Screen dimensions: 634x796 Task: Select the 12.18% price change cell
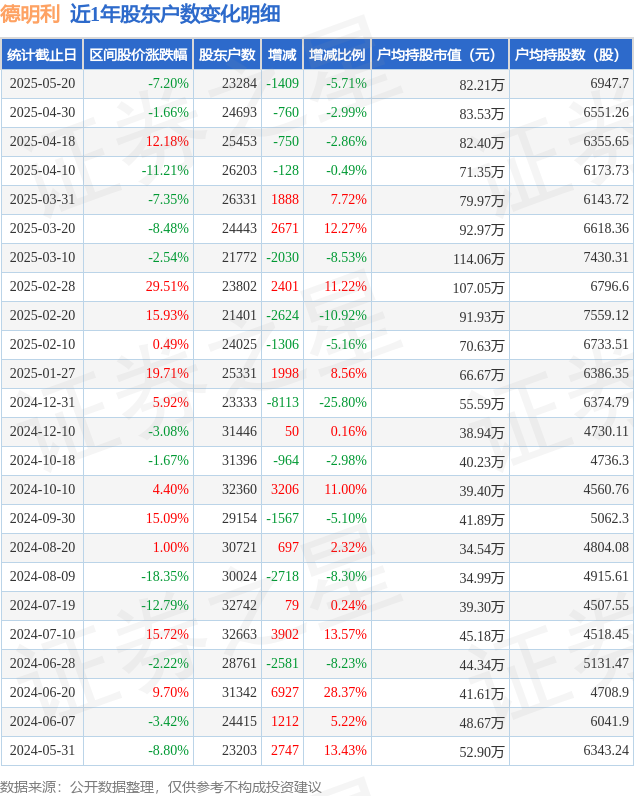pos(167,141)
